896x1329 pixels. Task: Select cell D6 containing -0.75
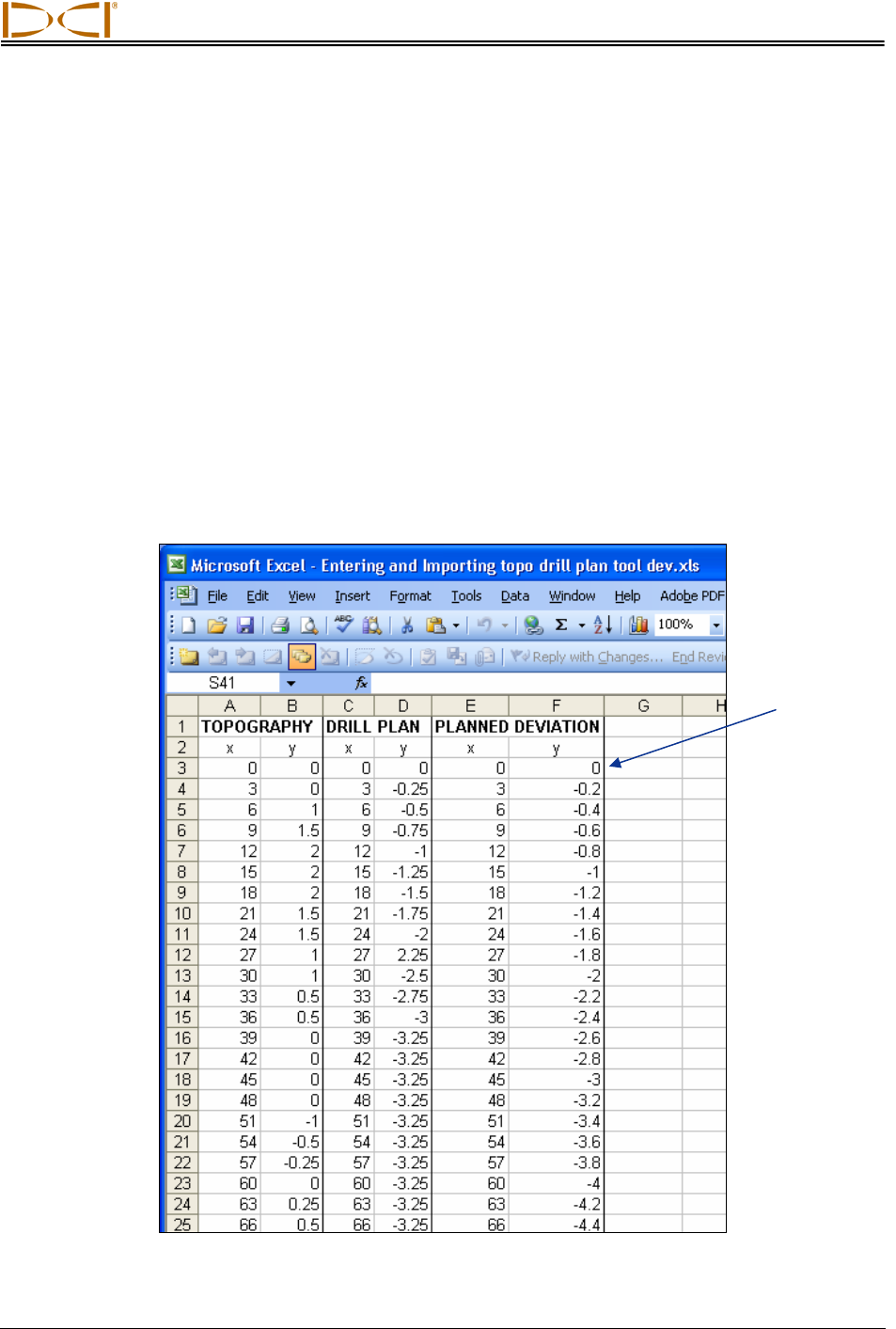click(x=403, y=831)
